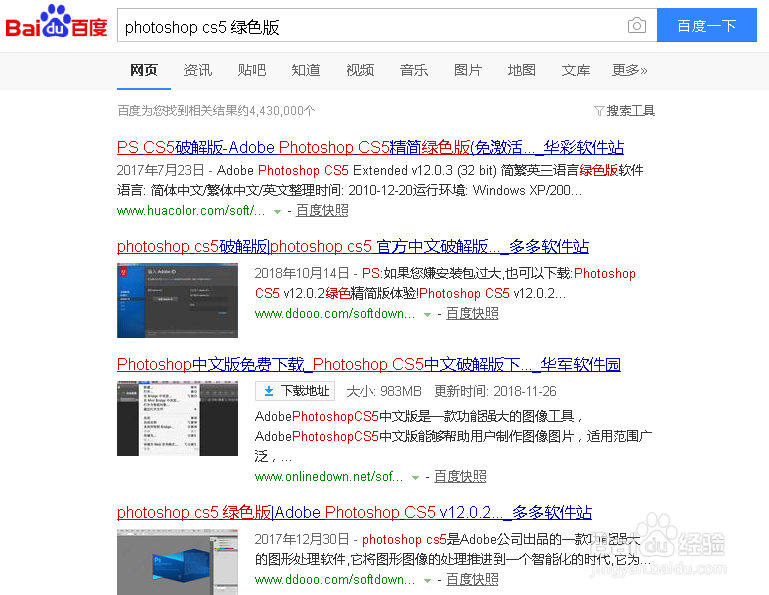Open photoshop cs5 绿色版 Adobe Photoshop CS5 v12.0.2 result

(x=354, y=512)
